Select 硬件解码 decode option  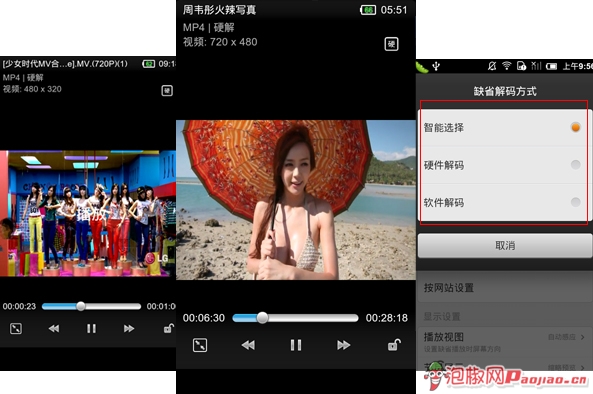tap(505, 165)
